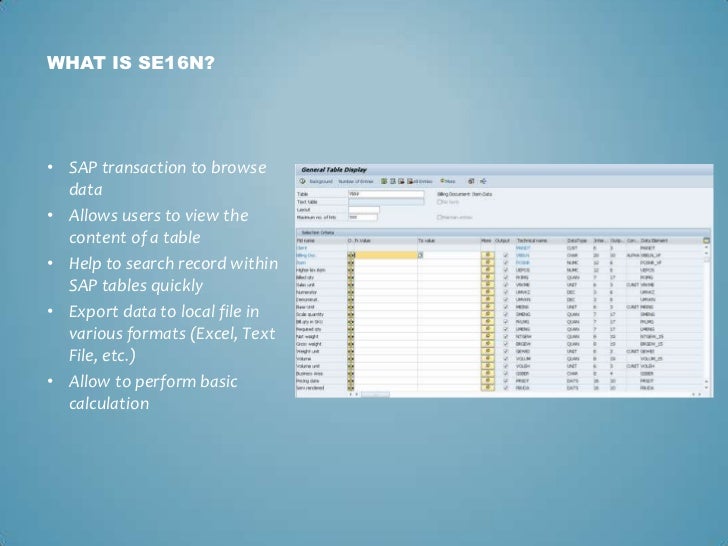Toggle the Output checkbox in the Higher-lev. item row
Image resolution: width=728 pixels, height=546 pixels.
click(506, 270)
